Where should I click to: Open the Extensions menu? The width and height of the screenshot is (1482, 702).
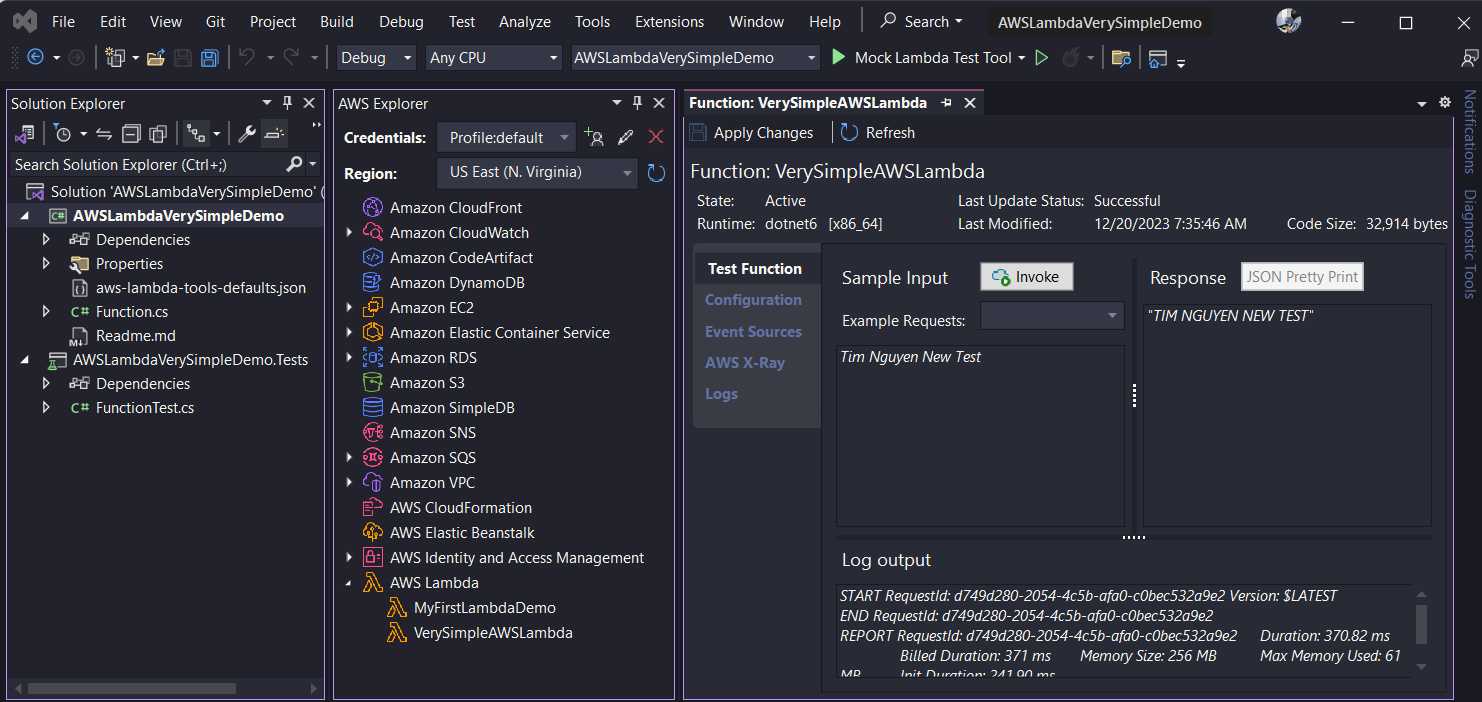pyautogui.click(x=669, y=22)
